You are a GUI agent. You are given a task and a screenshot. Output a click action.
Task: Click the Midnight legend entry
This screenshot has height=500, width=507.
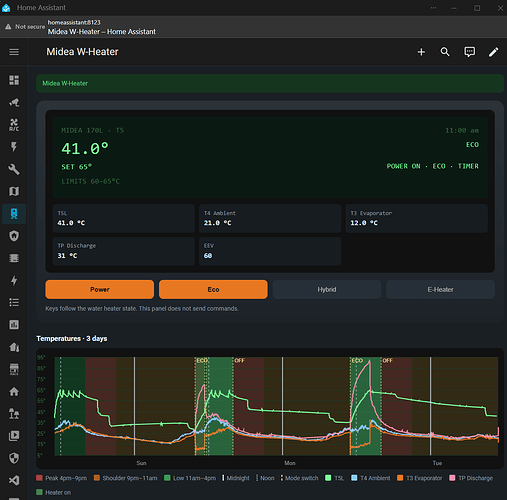[x=236, y=478]
